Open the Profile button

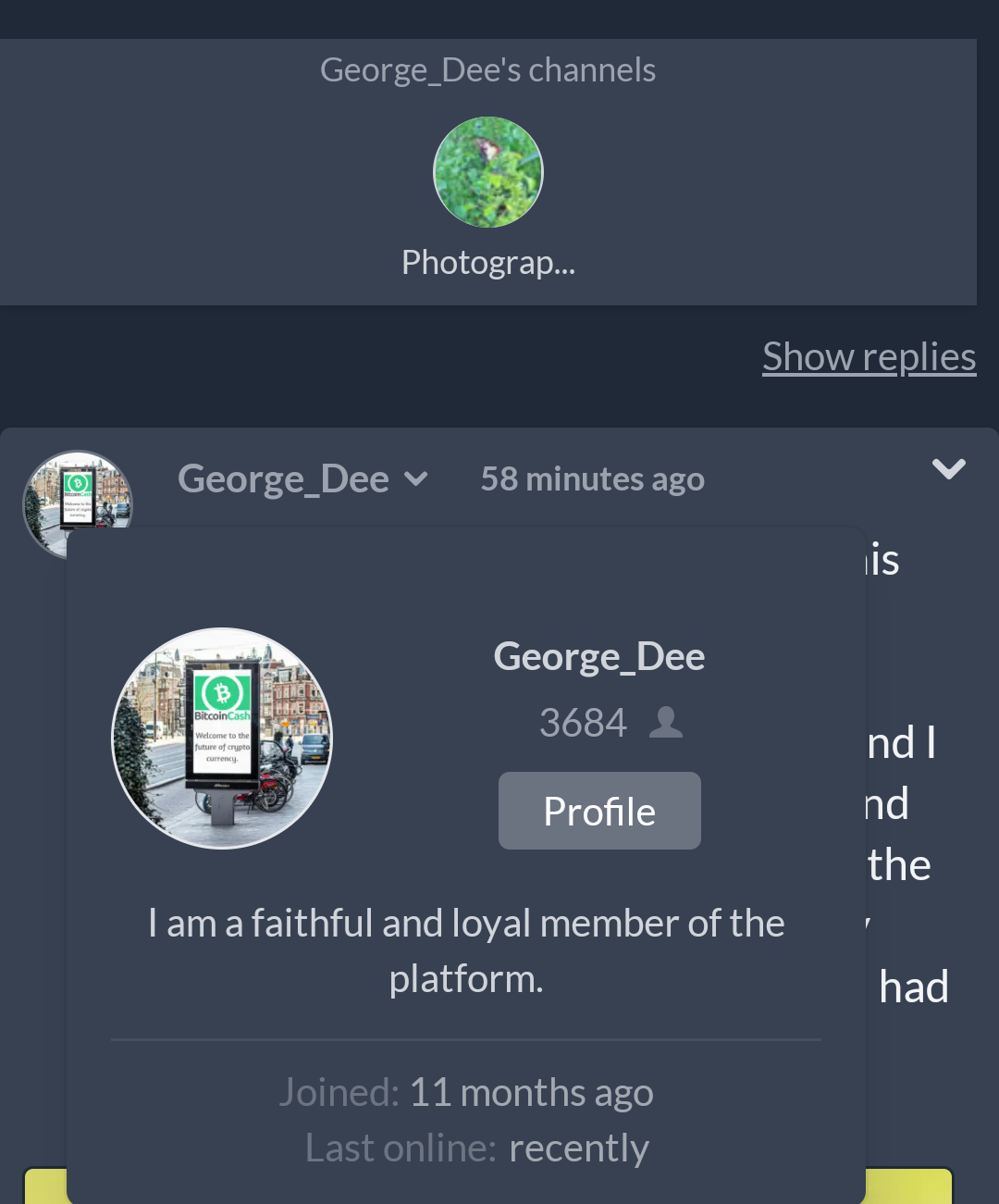coord(599,811)
